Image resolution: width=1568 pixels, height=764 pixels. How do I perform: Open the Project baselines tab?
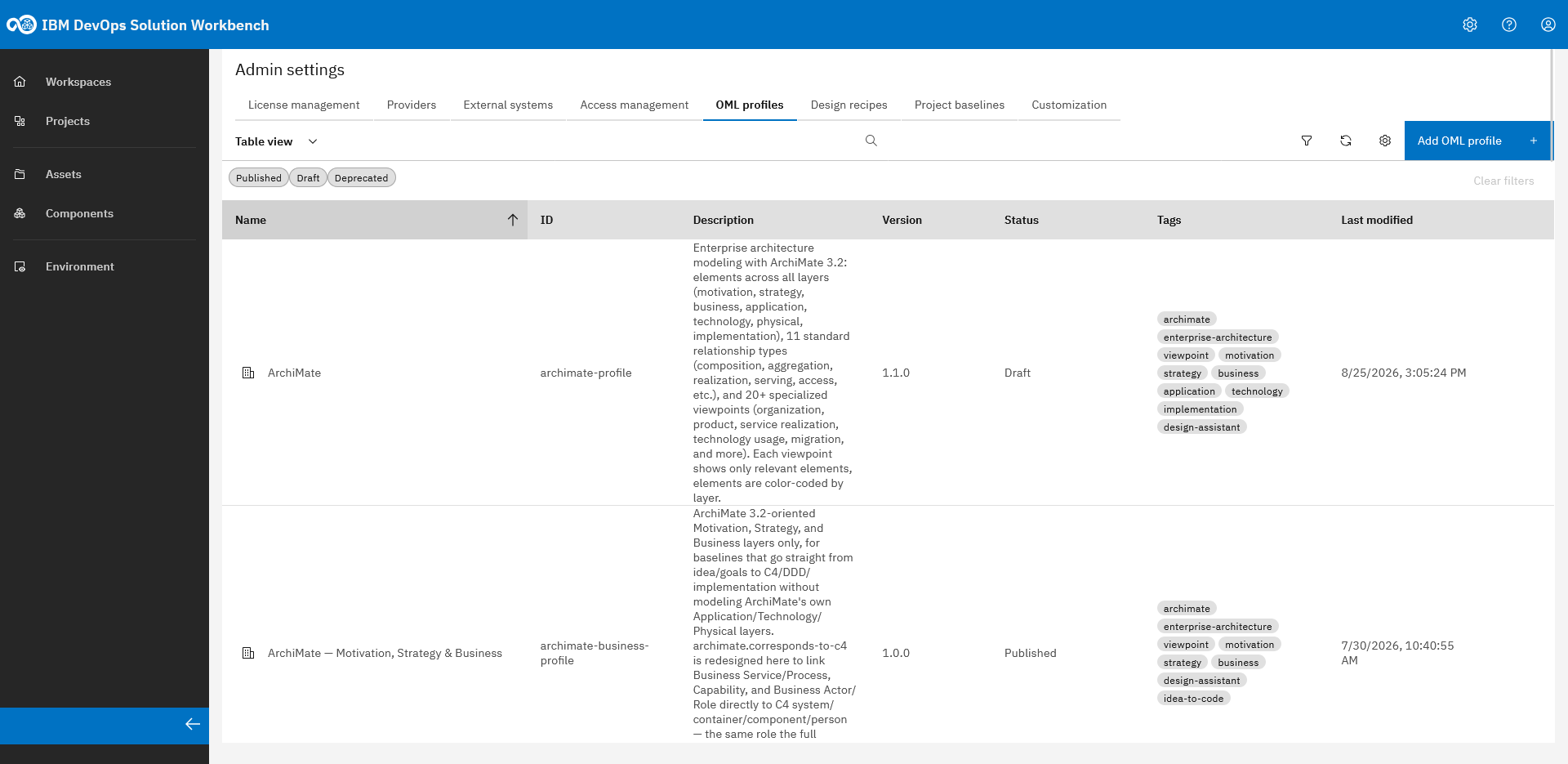pos(960,105)
